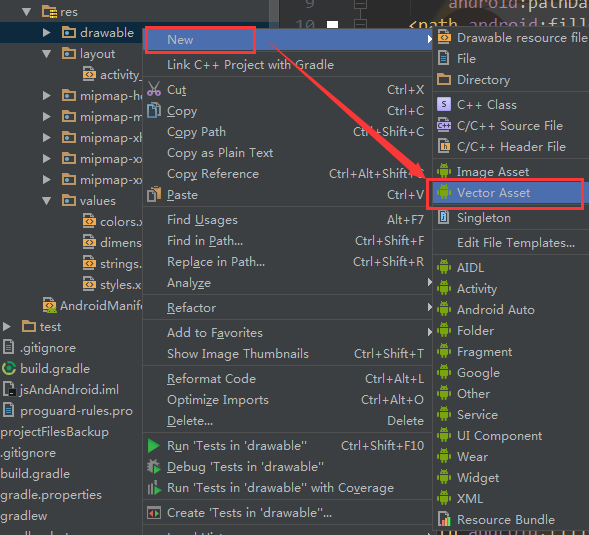Click the Cut scissors icon
The width and height of the screenshot is (589, 535).
(x=154, y=89)
